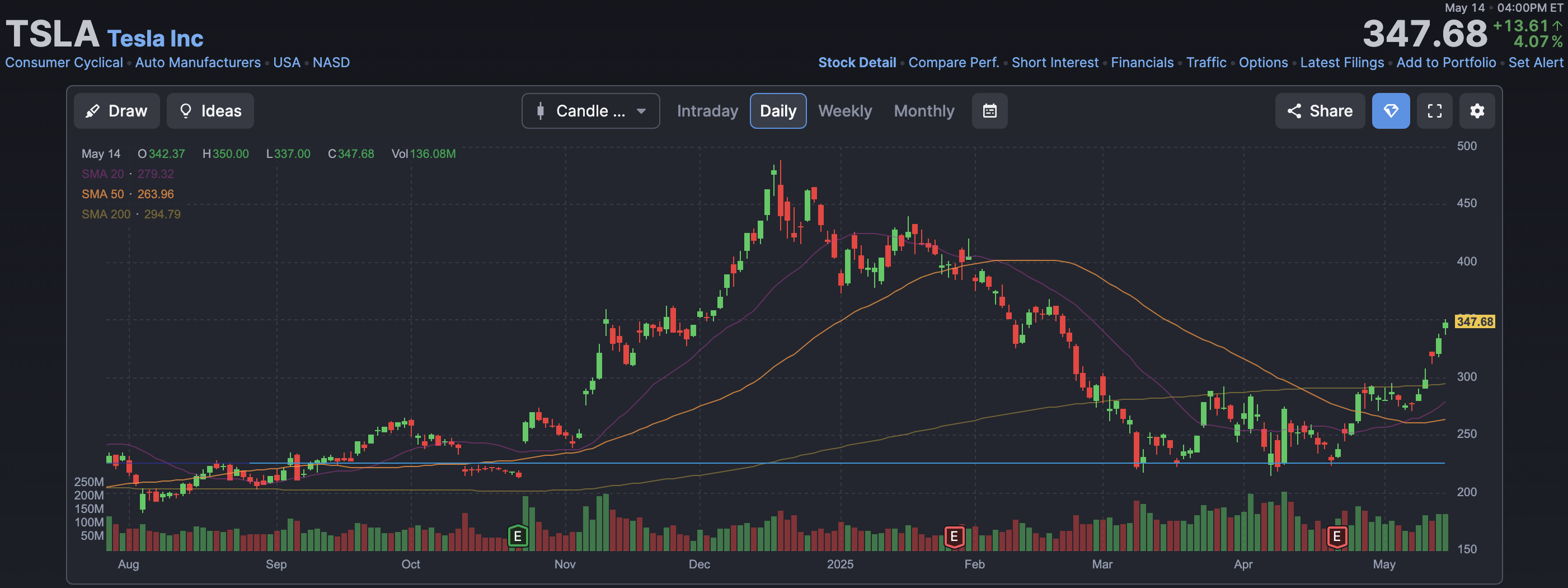The height and width of the screenshot is (588, 1568).
Task: Click the O 342.37 open value
Action: [161, 153]
